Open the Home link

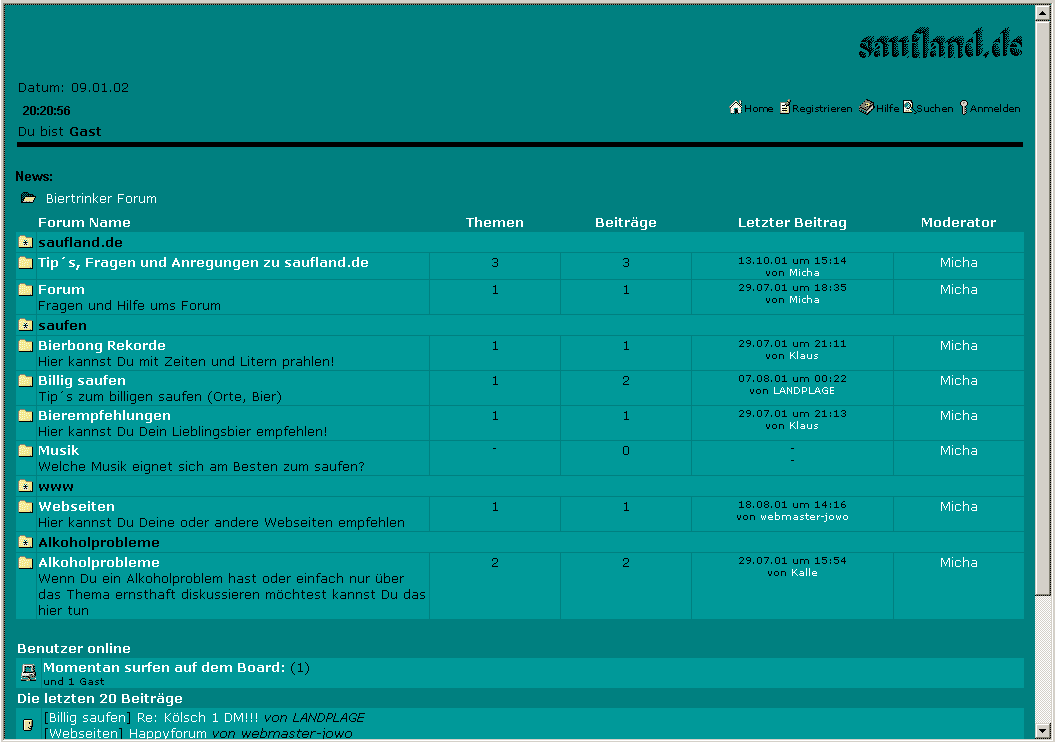click(758, 108)
